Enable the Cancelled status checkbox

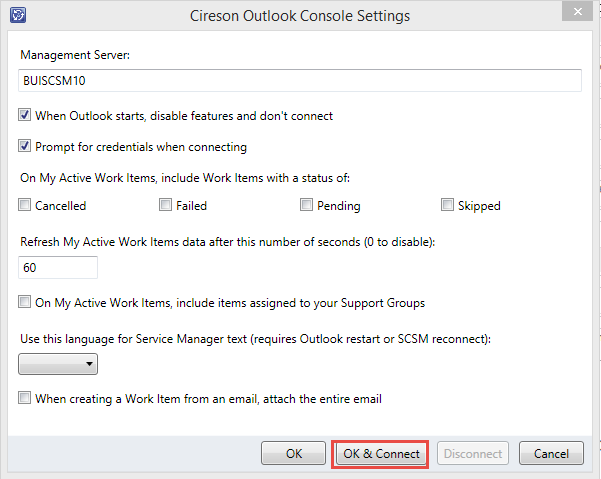point(25,206)
